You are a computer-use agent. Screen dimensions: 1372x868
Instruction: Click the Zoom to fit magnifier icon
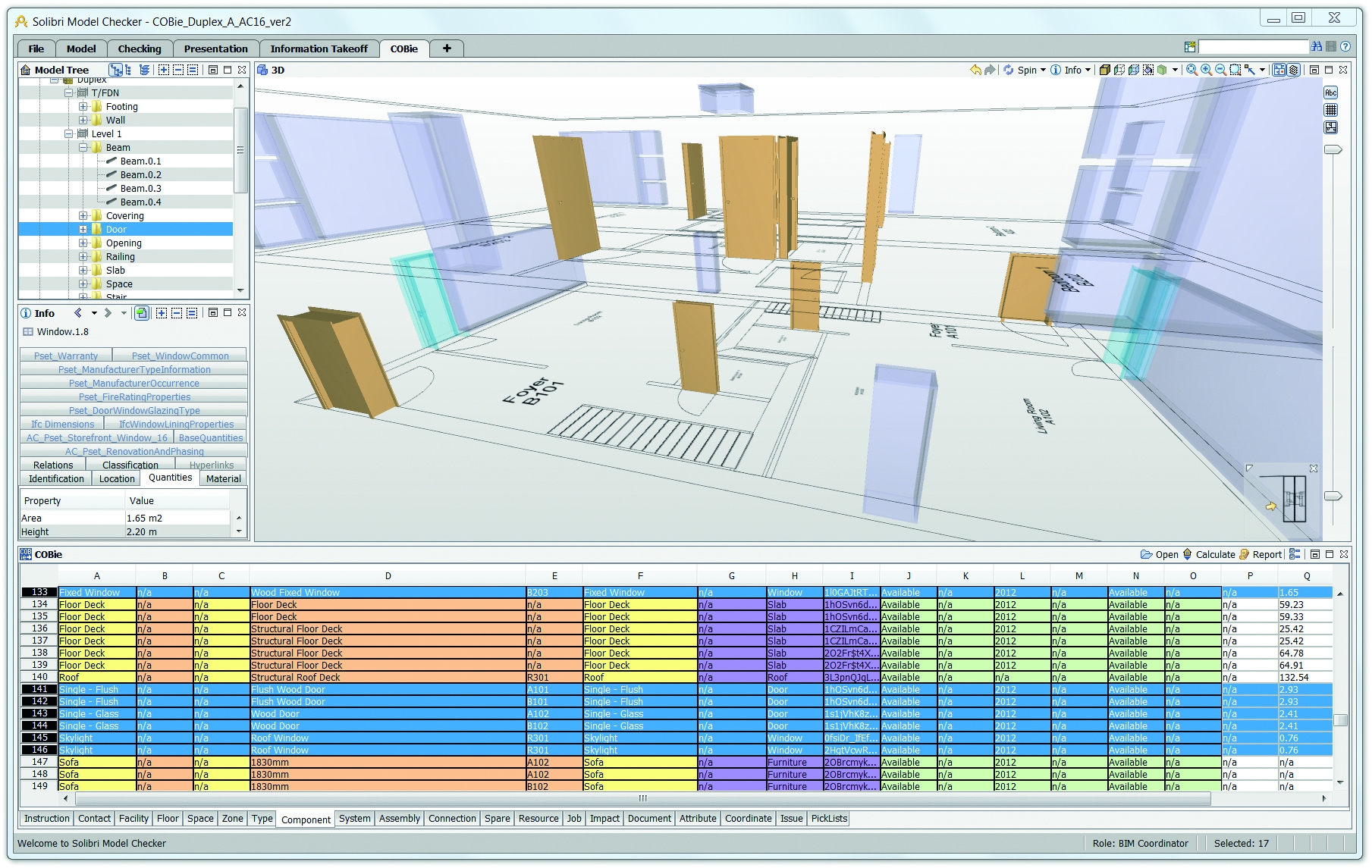pos(1192,70)
